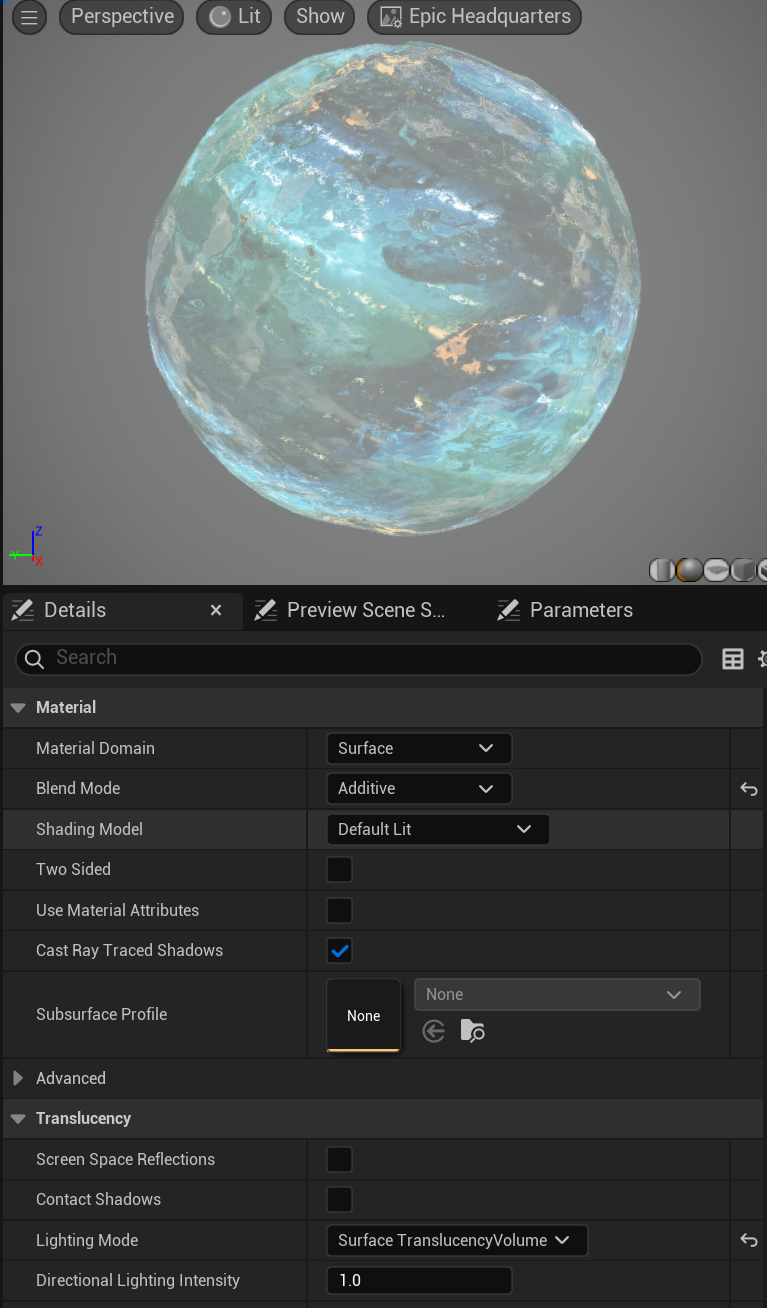
Task: Use selected asset for Subsurface Profile
Action: (434, 1031)
